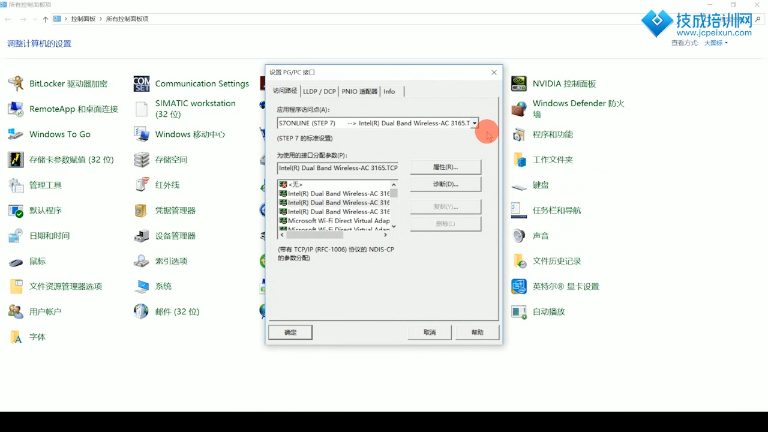The width and height of the screenshot is (768, 432).
Task: Go up one level in Explorer
Action: [45, 19]
